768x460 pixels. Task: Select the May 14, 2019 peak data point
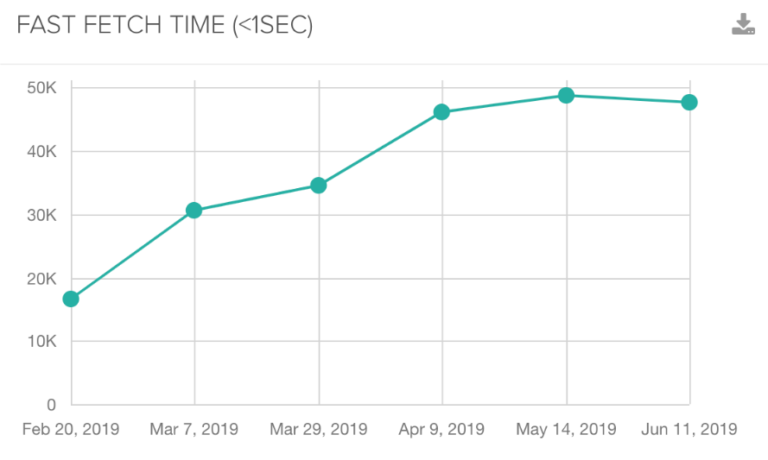pyautogui.click(x=566, y=95)
